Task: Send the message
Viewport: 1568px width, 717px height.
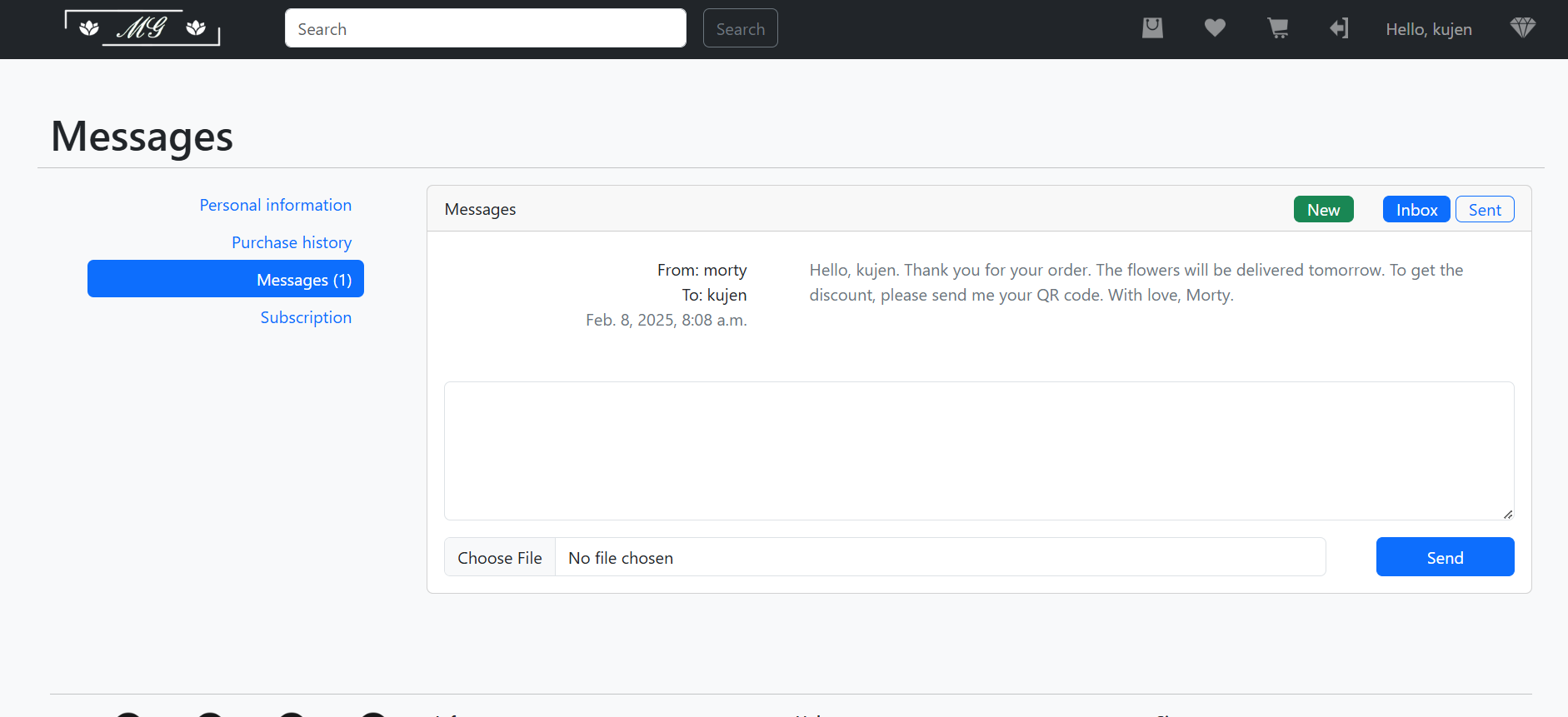Action: coord(1446,557)
